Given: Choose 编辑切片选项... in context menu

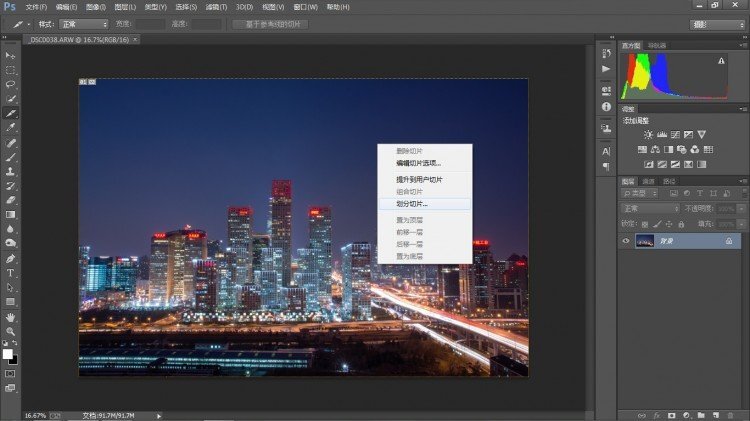Looking at the screenshot, I should [x=418, y=162].
